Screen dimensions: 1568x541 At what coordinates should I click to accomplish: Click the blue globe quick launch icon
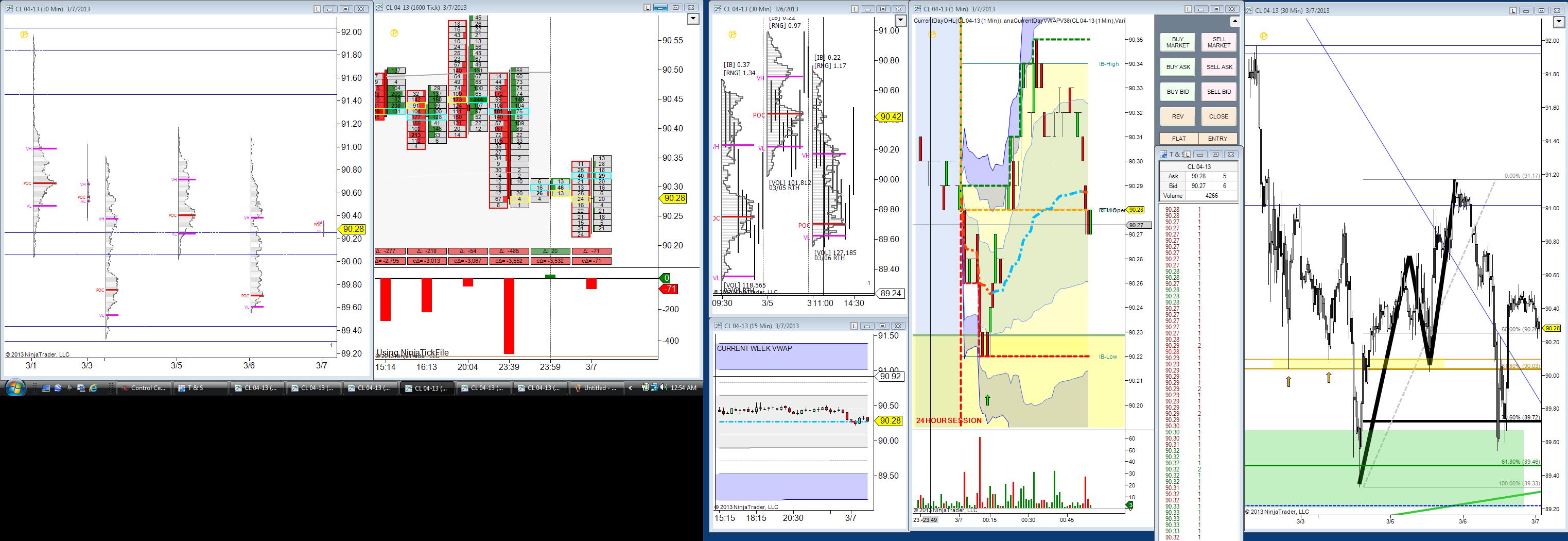(57, 388)
